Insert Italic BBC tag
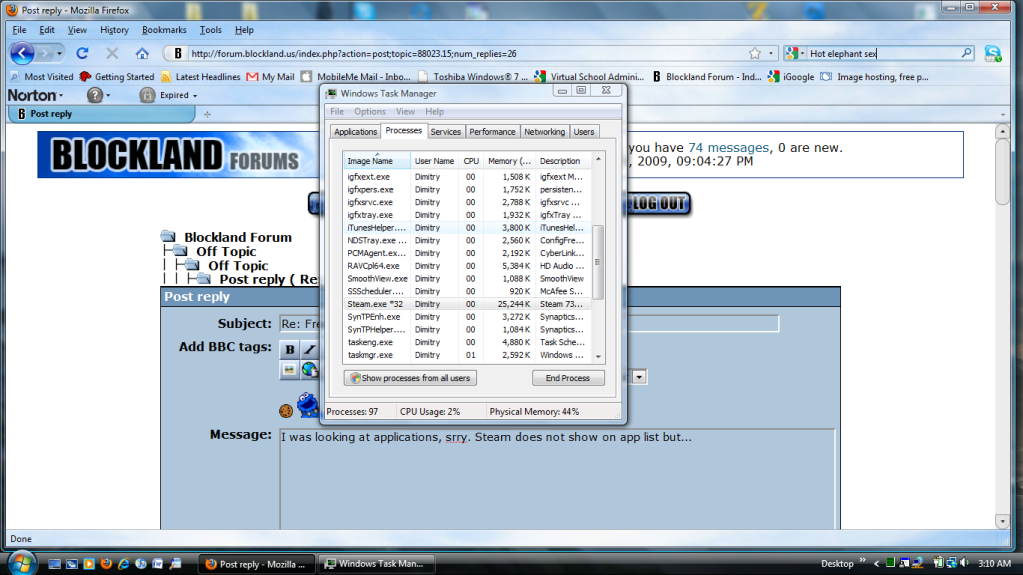The width and height of the screenshot is (1023, 575). [309, 349]
